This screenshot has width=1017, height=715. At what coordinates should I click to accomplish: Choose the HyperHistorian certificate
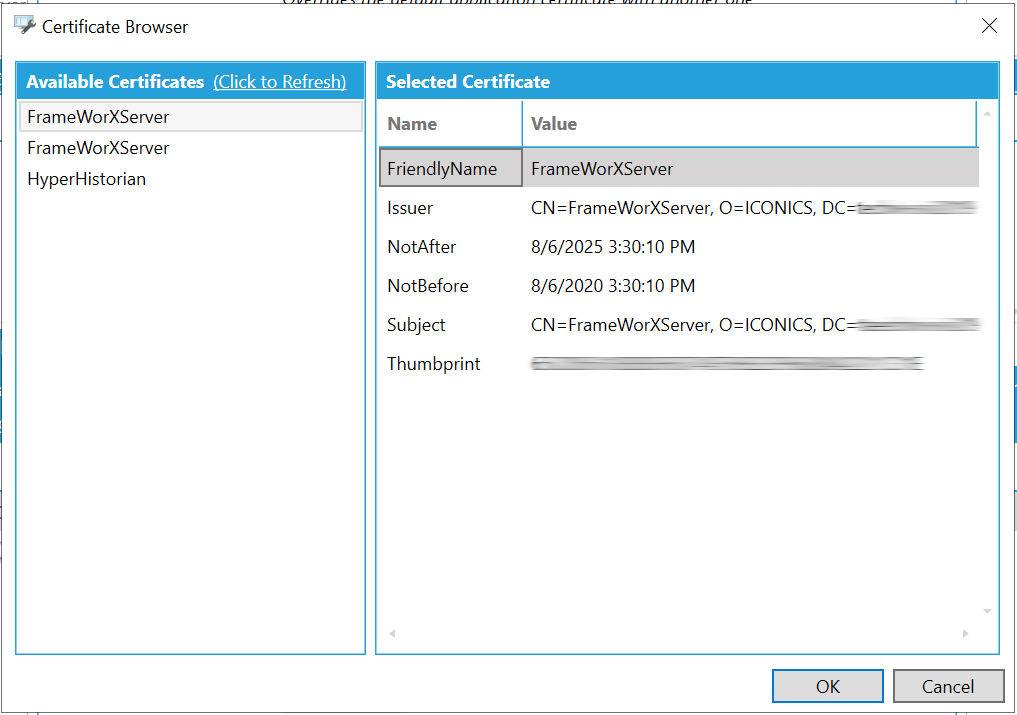[86, 179]
